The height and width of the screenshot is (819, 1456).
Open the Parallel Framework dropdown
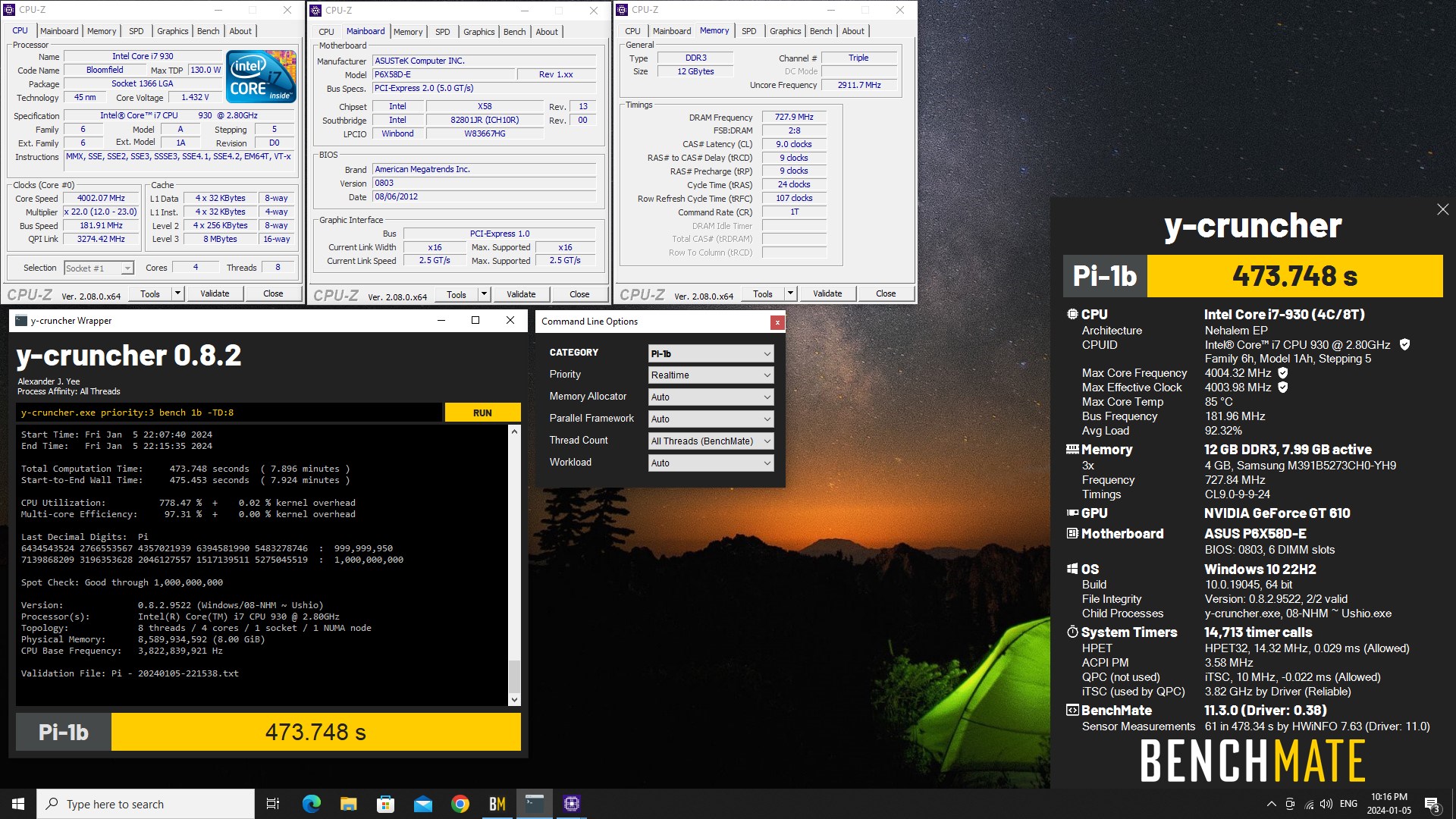point(711,419)
